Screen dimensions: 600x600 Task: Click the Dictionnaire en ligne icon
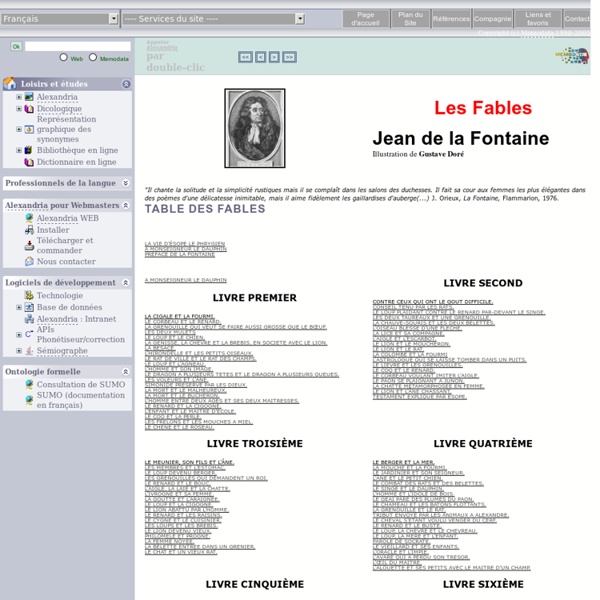pos(29,162)
